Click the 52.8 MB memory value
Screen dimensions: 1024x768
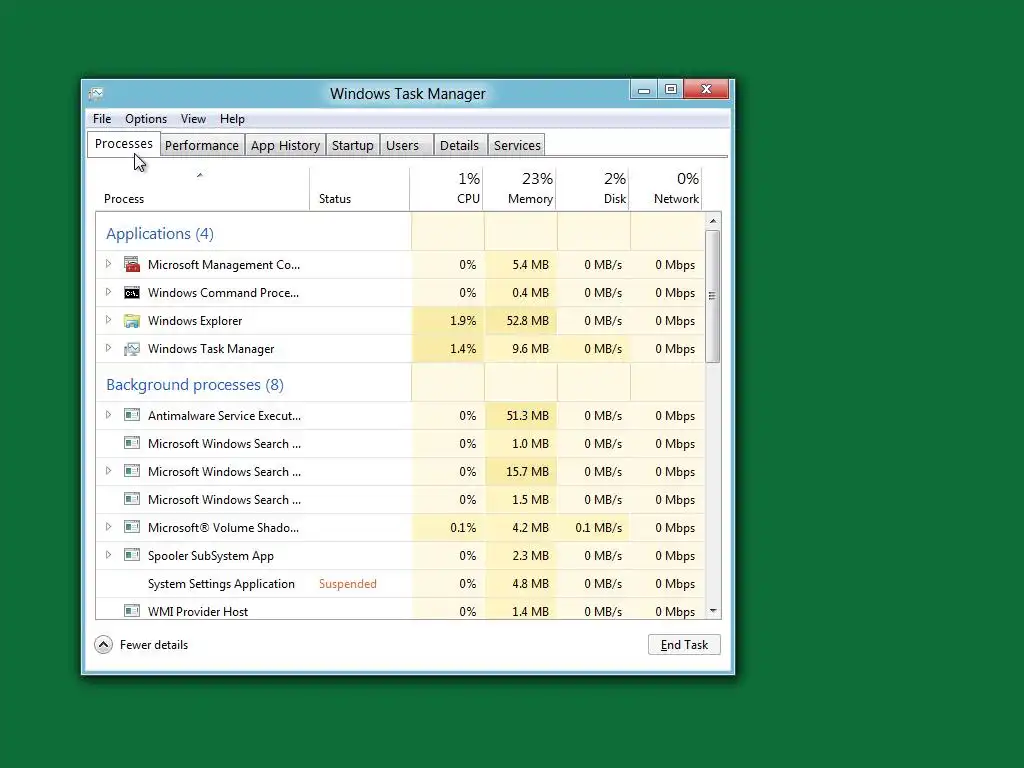[x=528, y=321]
